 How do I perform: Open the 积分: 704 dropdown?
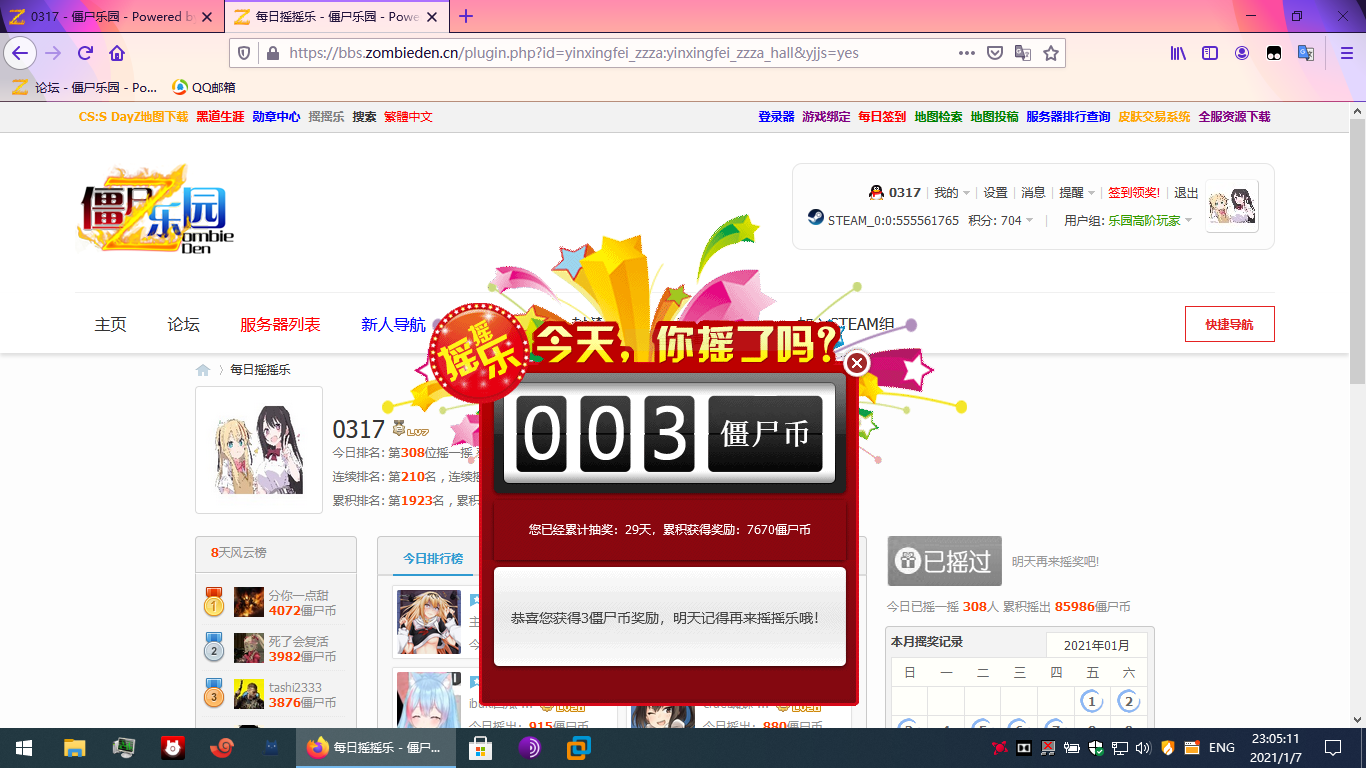tap(1000, 220)
